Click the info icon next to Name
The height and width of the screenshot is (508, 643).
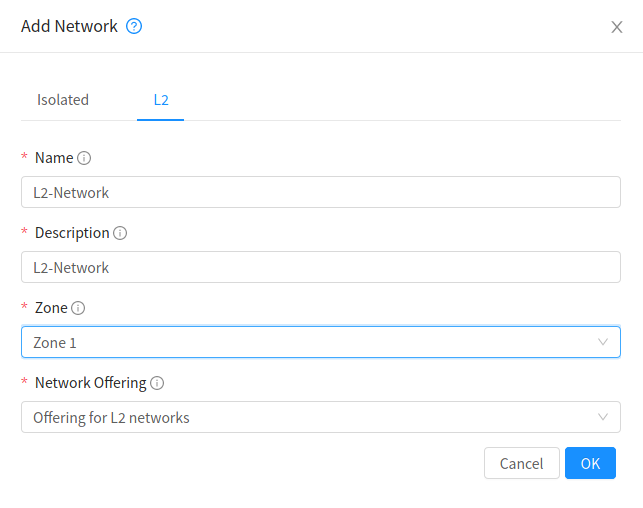pyautogui.click(x=84, y=158)
